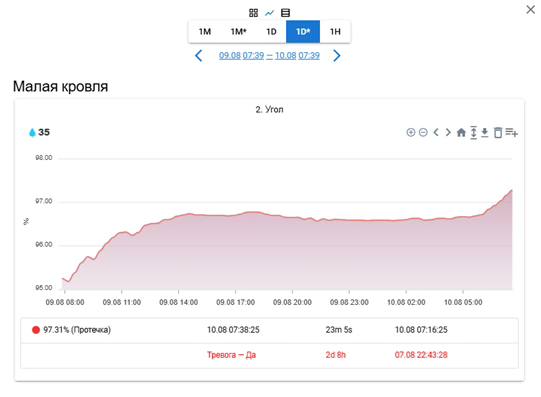Go to the previous date range
Viewport: 541px width, 397px height.
click(199, 56)
